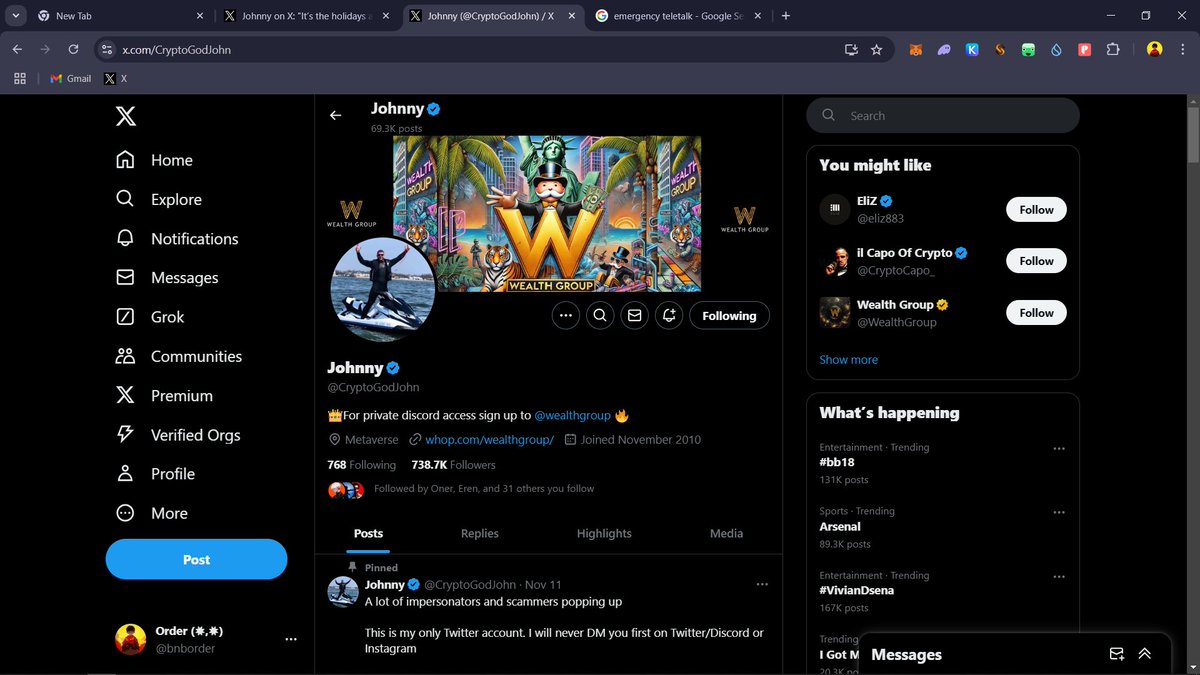Compose new message icon in Messages drawer
The width and height of the screenshot is (1200, 675).
(x=1117, y=654)
